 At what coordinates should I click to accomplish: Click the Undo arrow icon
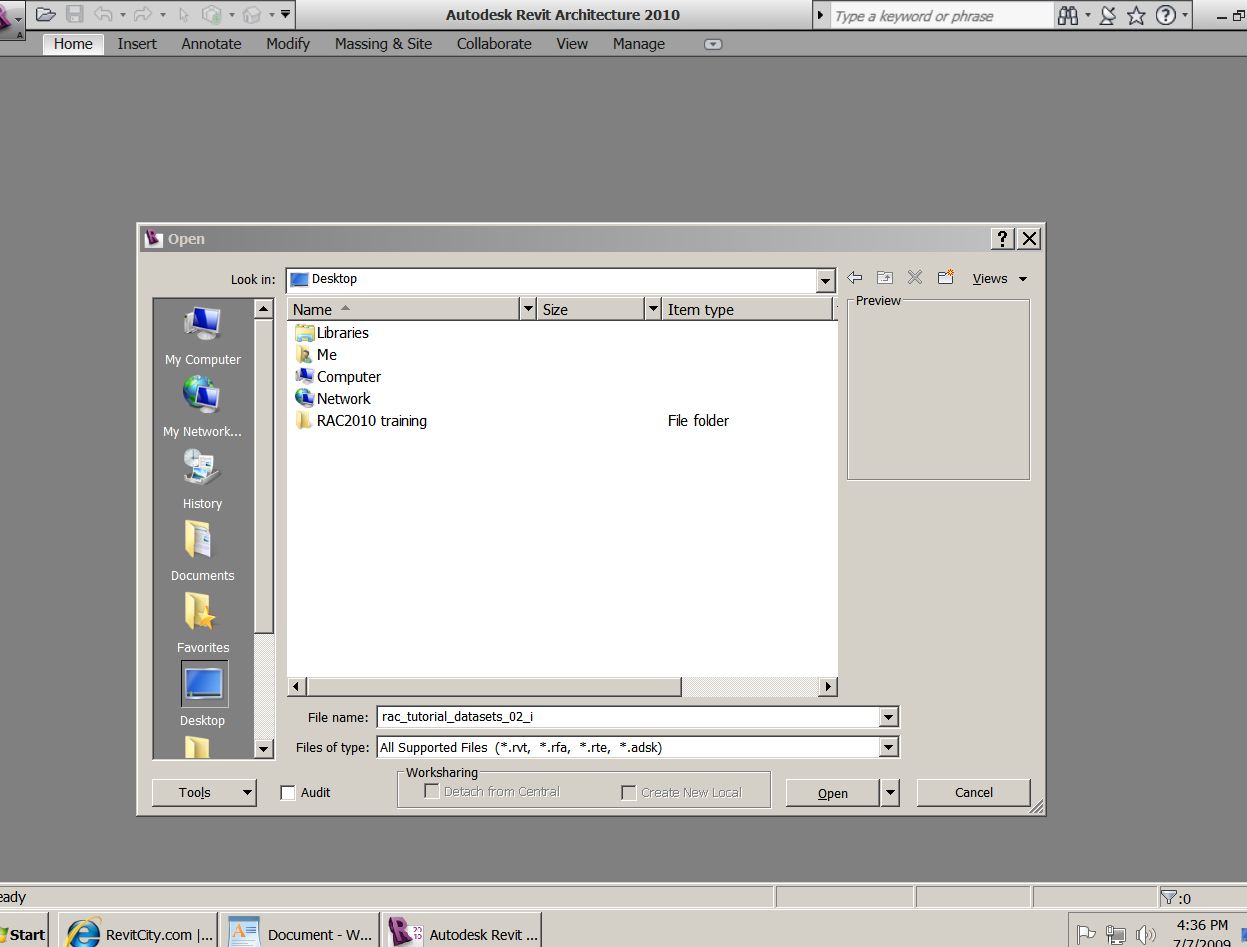click(104, 14)
